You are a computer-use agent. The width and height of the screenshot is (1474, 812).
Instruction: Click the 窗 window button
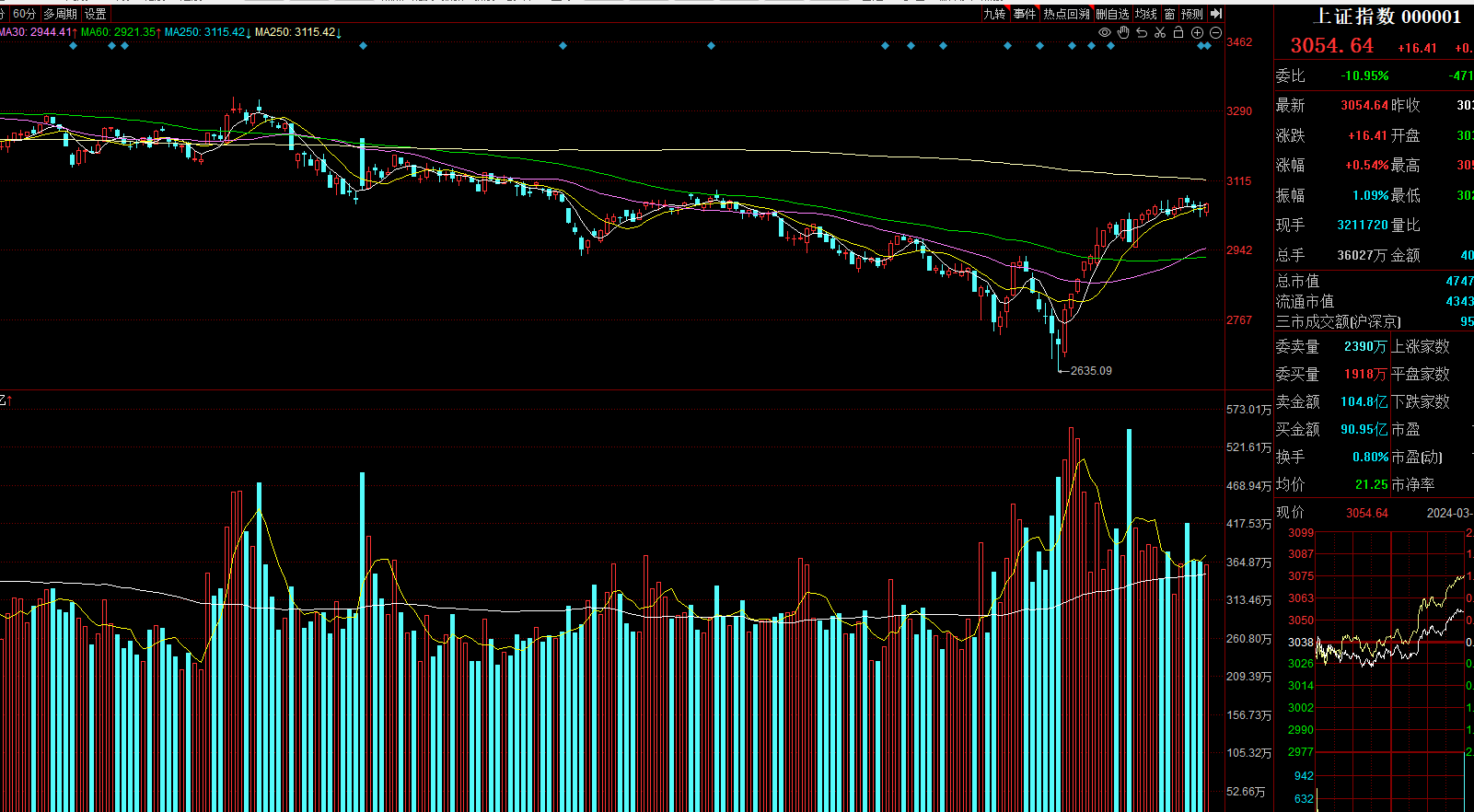pyautogui.click(x=1169, y=14)
